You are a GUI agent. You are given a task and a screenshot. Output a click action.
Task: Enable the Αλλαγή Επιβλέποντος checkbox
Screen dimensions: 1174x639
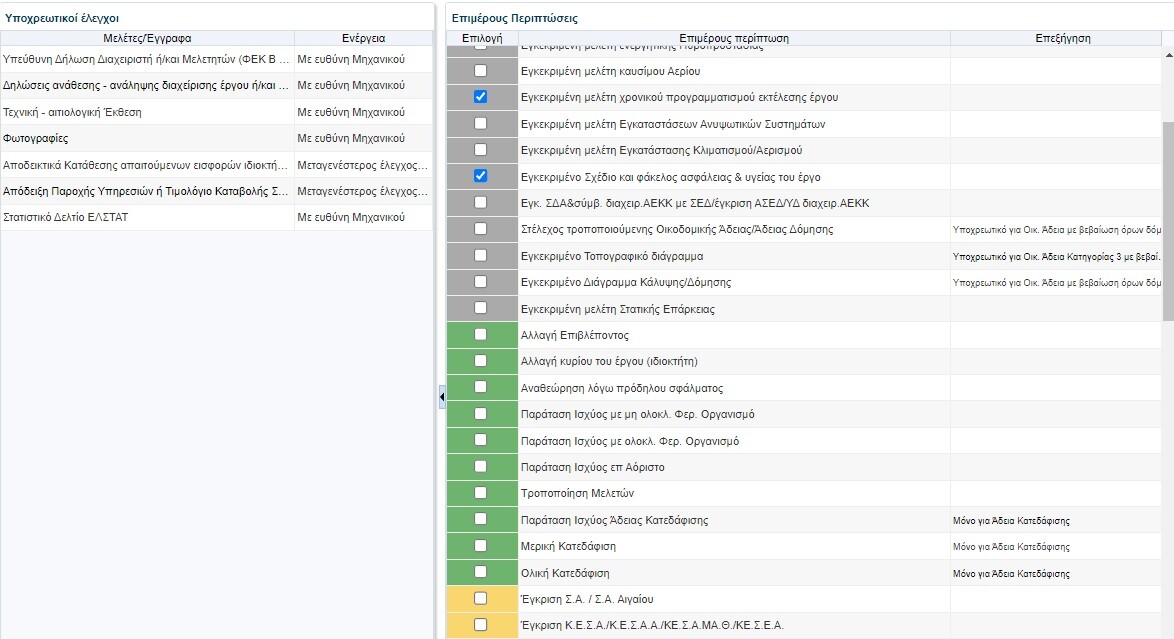(x=481, y=334)
